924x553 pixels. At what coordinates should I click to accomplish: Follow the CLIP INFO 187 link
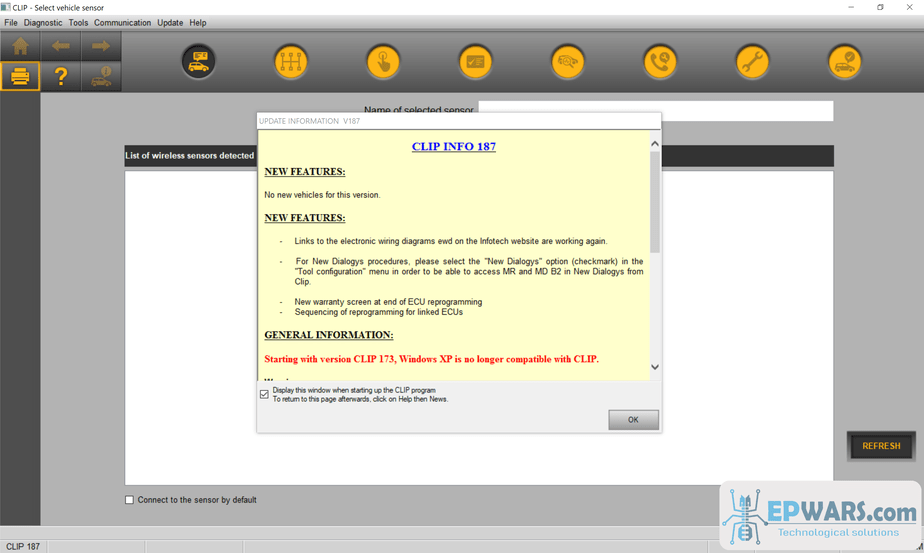tap(454, 146)
